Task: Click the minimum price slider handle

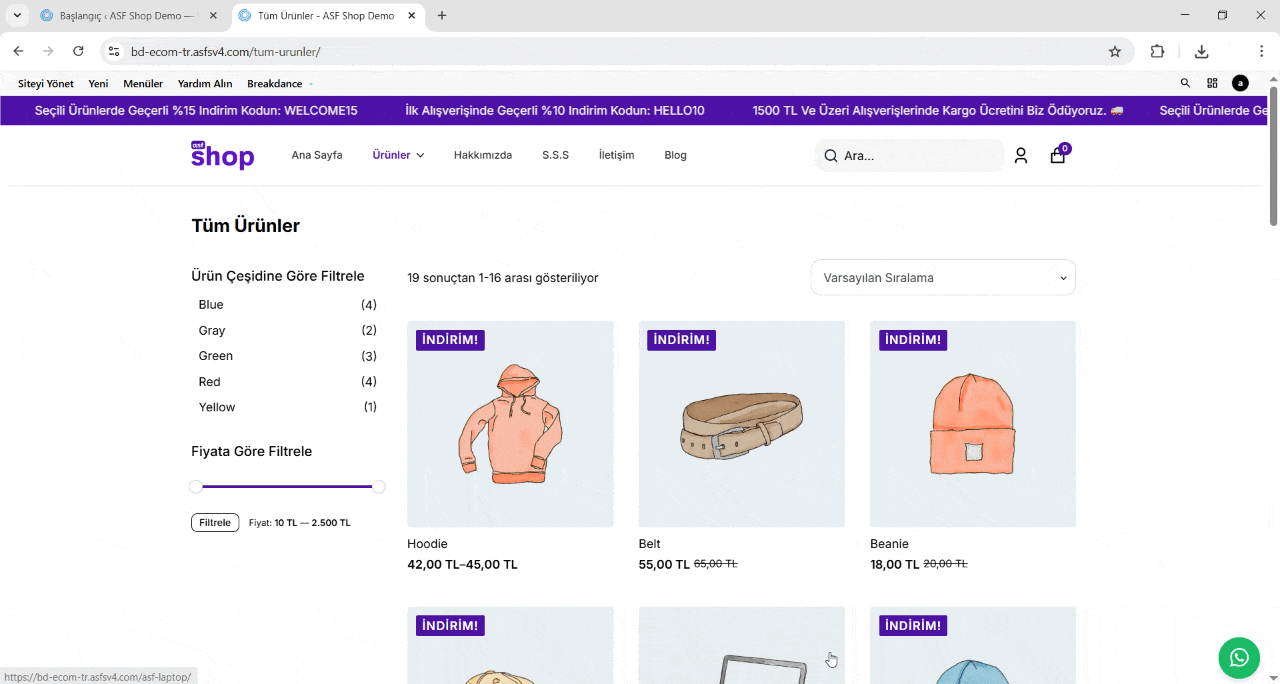Action: [196, 487]
